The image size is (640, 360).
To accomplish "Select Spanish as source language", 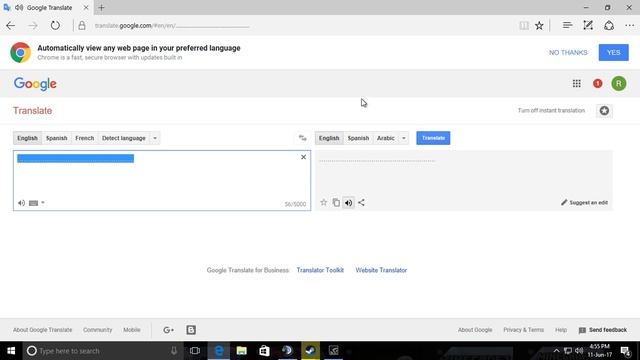I will click(x=56, y=138).
